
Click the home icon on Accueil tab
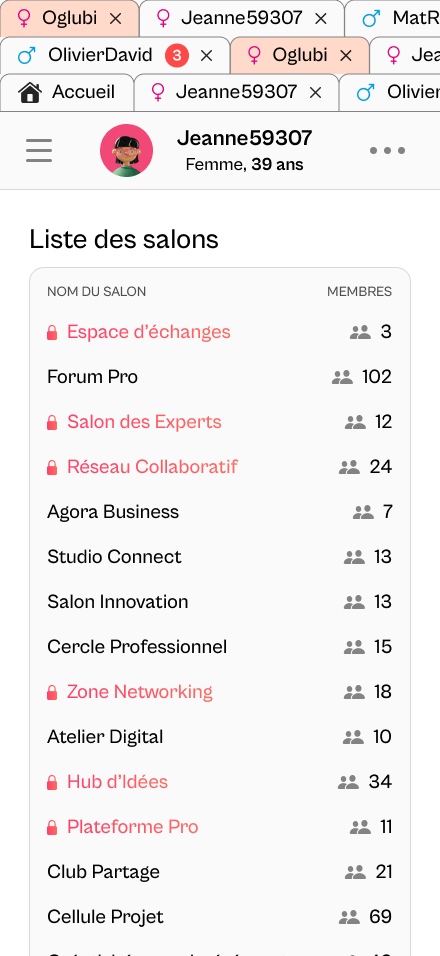tap(30, 92)
